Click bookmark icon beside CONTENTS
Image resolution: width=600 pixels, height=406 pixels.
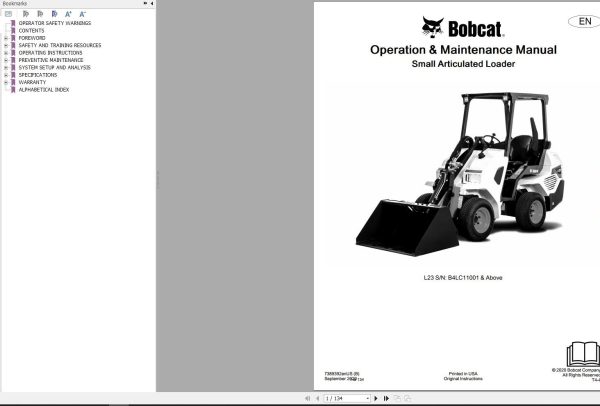13,31
